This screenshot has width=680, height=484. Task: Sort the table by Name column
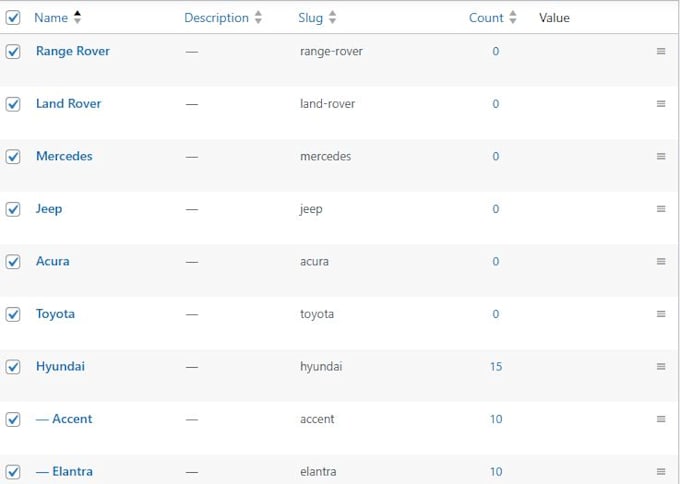pos(51,18)
